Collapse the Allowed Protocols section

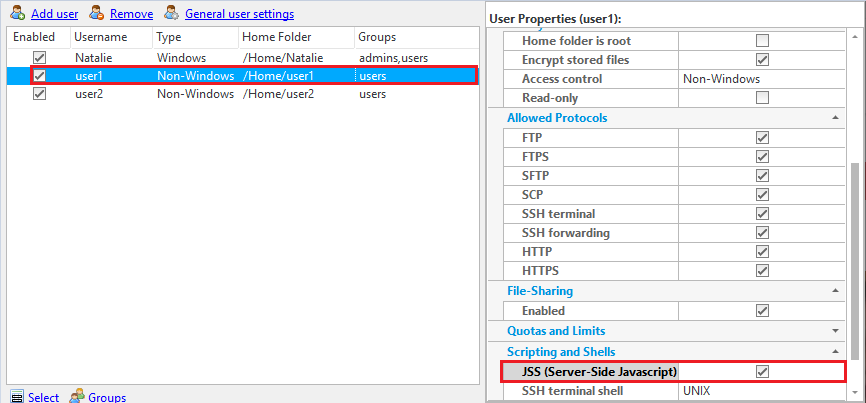click(x=834, y=118)
